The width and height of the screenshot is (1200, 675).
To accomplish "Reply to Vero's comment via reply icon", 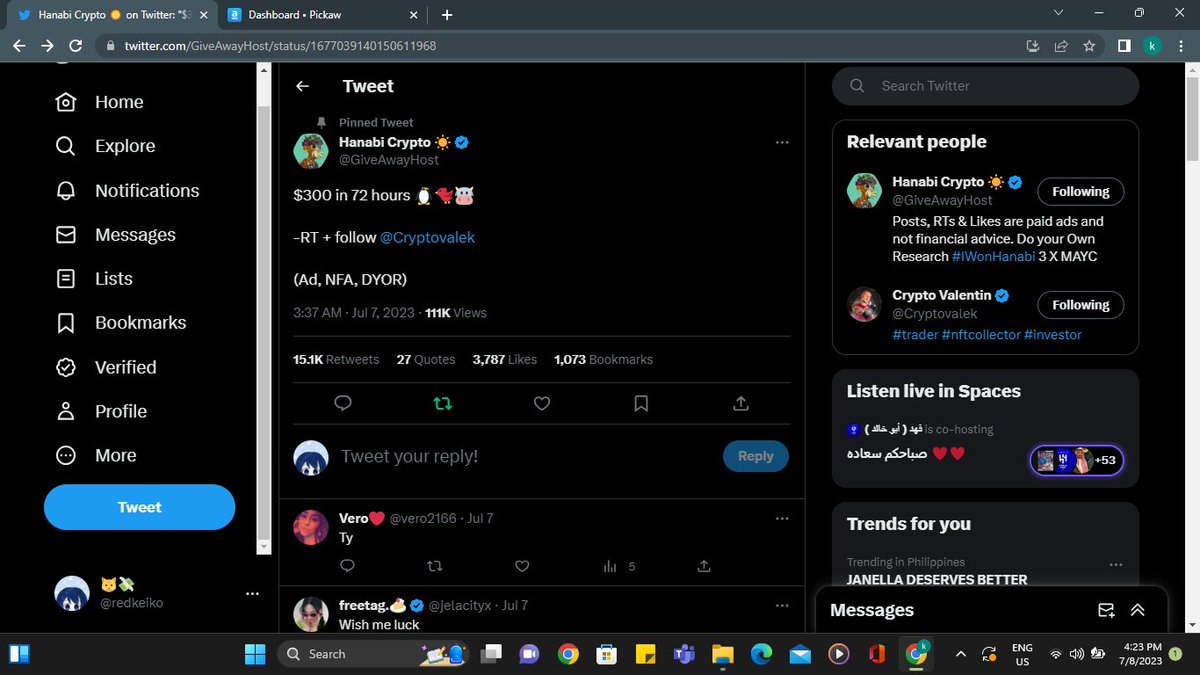I will (347, 566).
